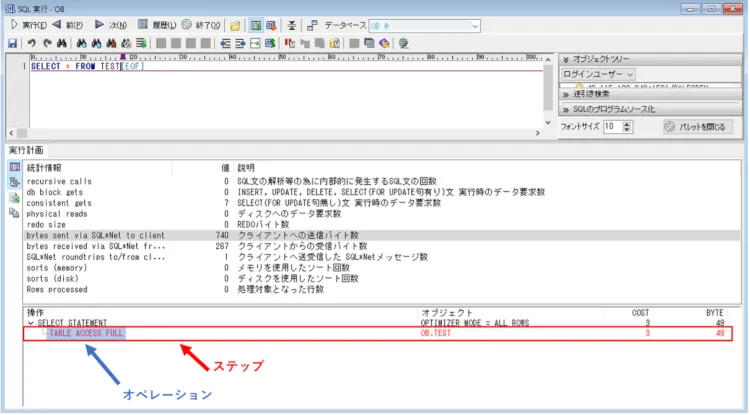
Task: Click the COST column header
Action: coord(628,313)
